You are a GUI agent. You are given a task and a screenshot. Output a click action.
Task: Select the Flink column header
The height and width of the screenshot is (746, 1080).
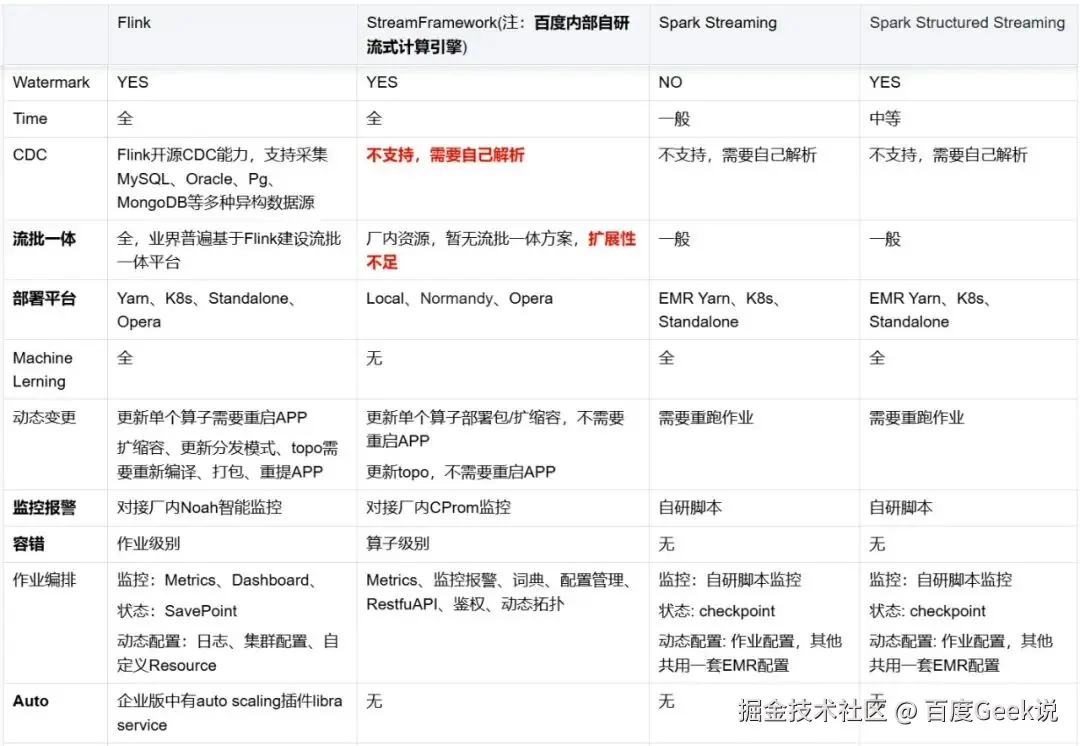click(x=132, y=22)
